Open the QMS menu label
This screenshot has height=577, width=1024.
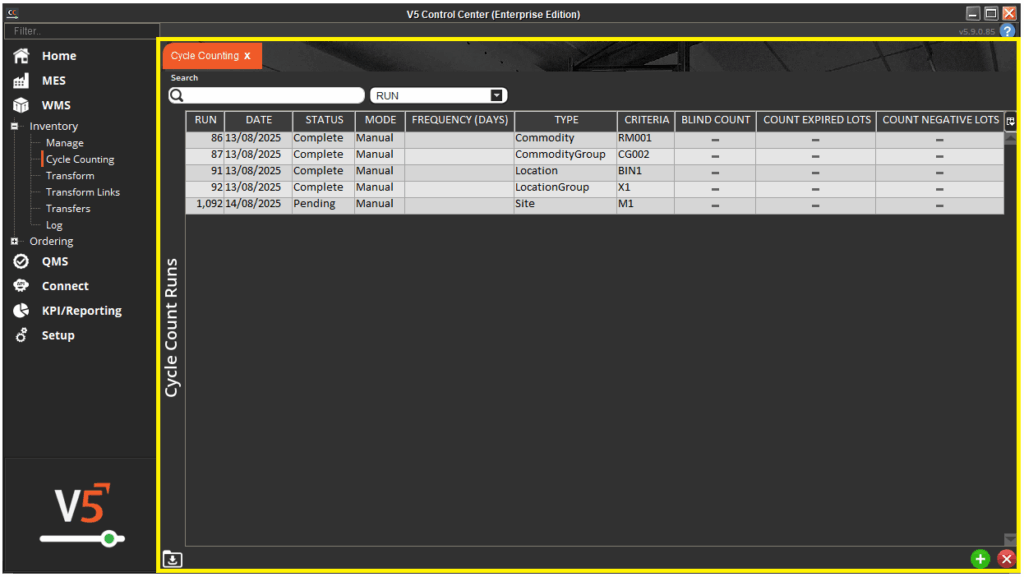click(55, 262)
